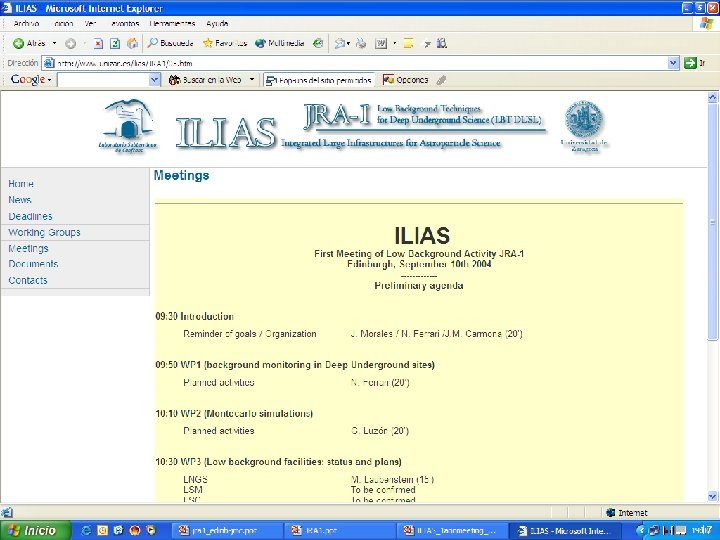
Task: Click the orange-red quick launch icon
Action: tap(135, 531)
